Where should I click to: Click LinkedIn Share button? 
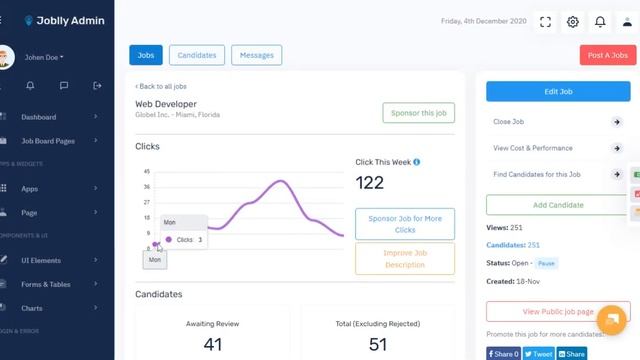[572, 353]
